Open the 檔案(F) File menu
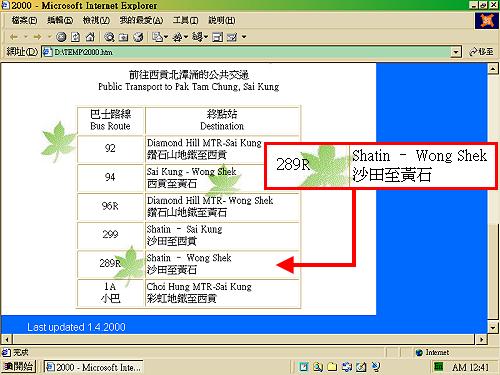 [x=24, y=20]
